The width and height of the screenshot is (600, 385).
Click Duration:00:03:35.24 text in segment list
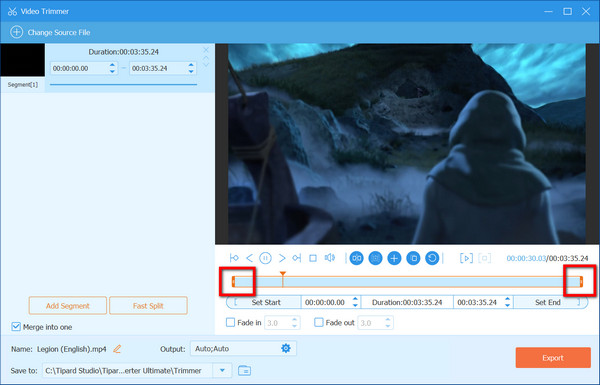click(x=124, y=52)
